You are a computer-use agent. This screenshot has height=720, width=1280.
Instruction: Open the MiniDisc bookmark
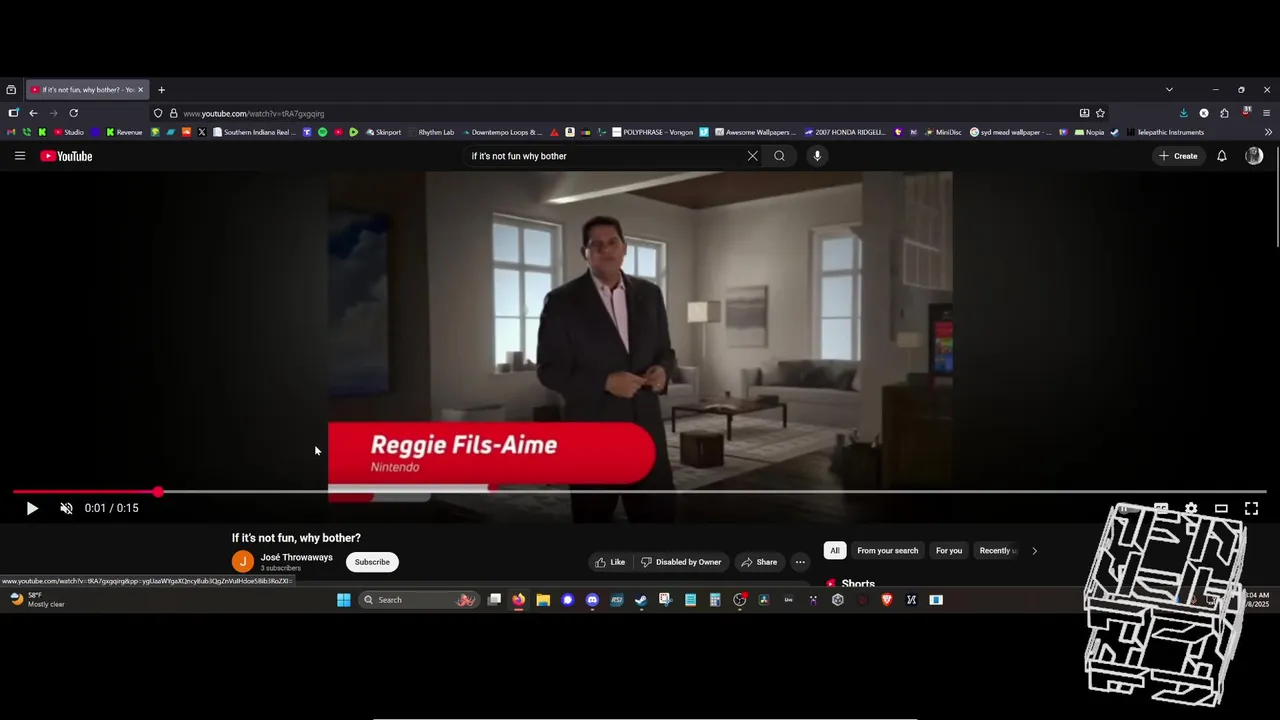(943, 132)
